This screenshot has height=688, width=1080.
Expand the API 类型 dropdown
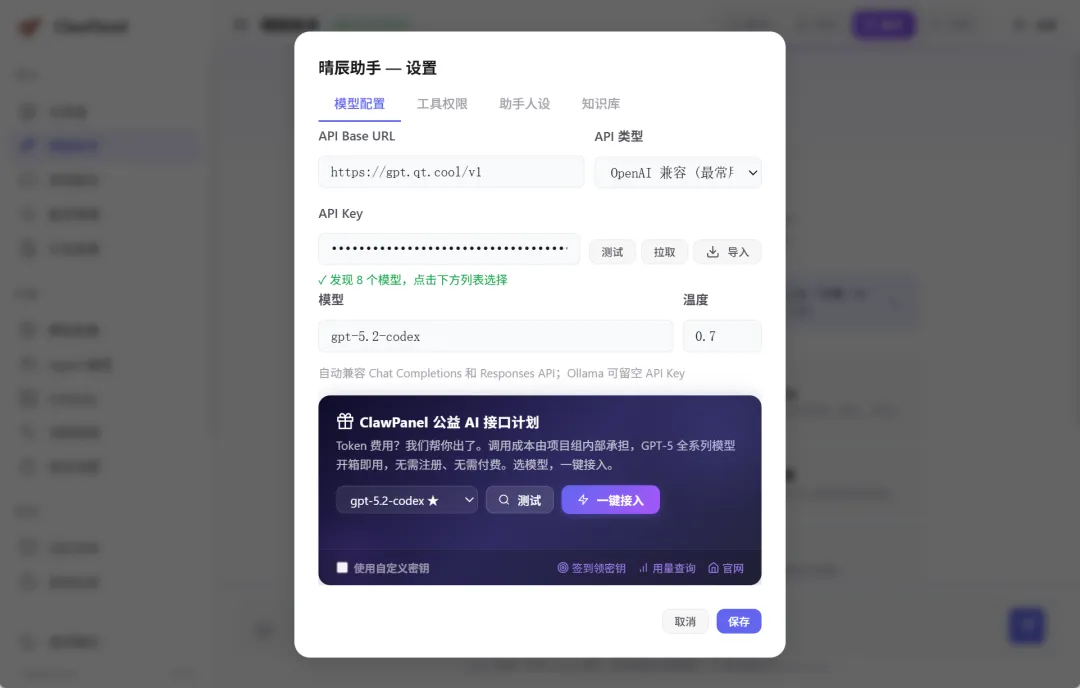pyautogui.click(x=678, y=172)
